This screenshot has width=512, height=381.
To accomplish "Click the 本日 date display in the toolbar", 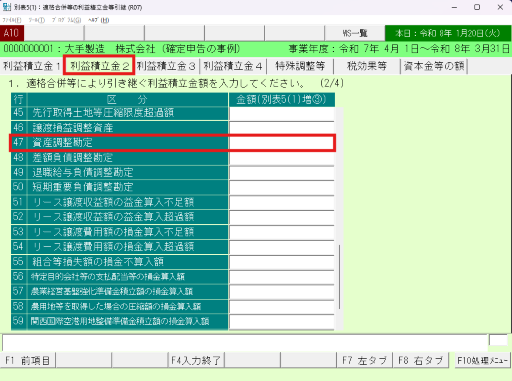I will [448, 33].
